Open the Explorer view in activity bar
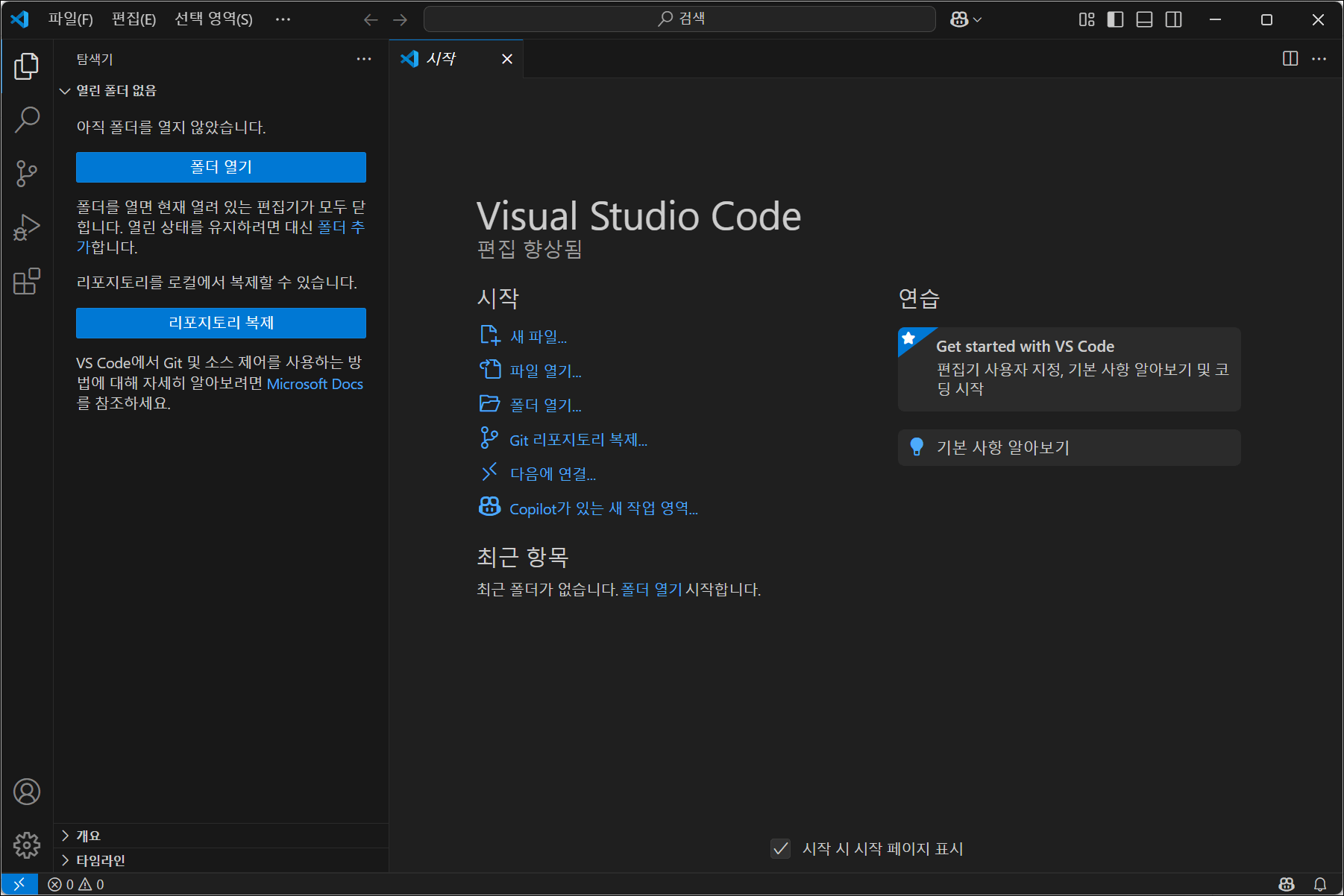 [27, 66]
